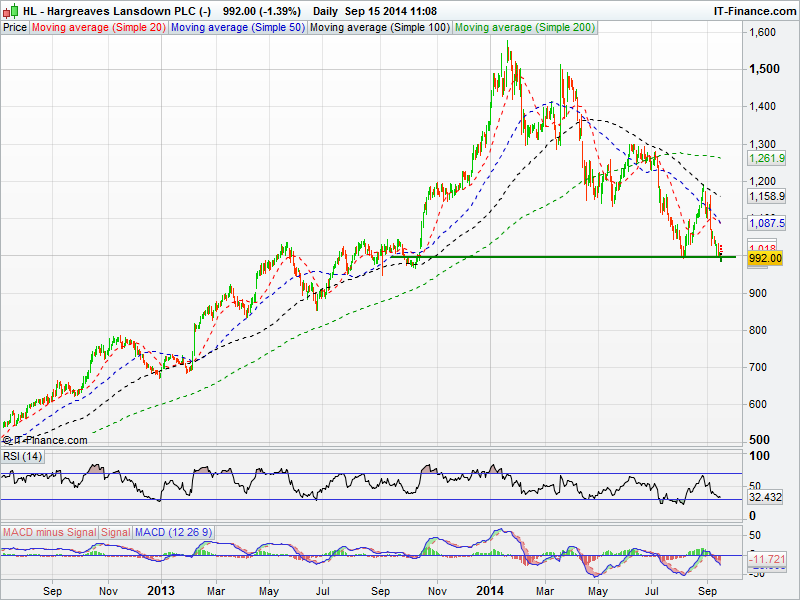Select the Moving average (Simple 20) label
Viewport: 800px width, 600px height.
(x=98, y=28)
